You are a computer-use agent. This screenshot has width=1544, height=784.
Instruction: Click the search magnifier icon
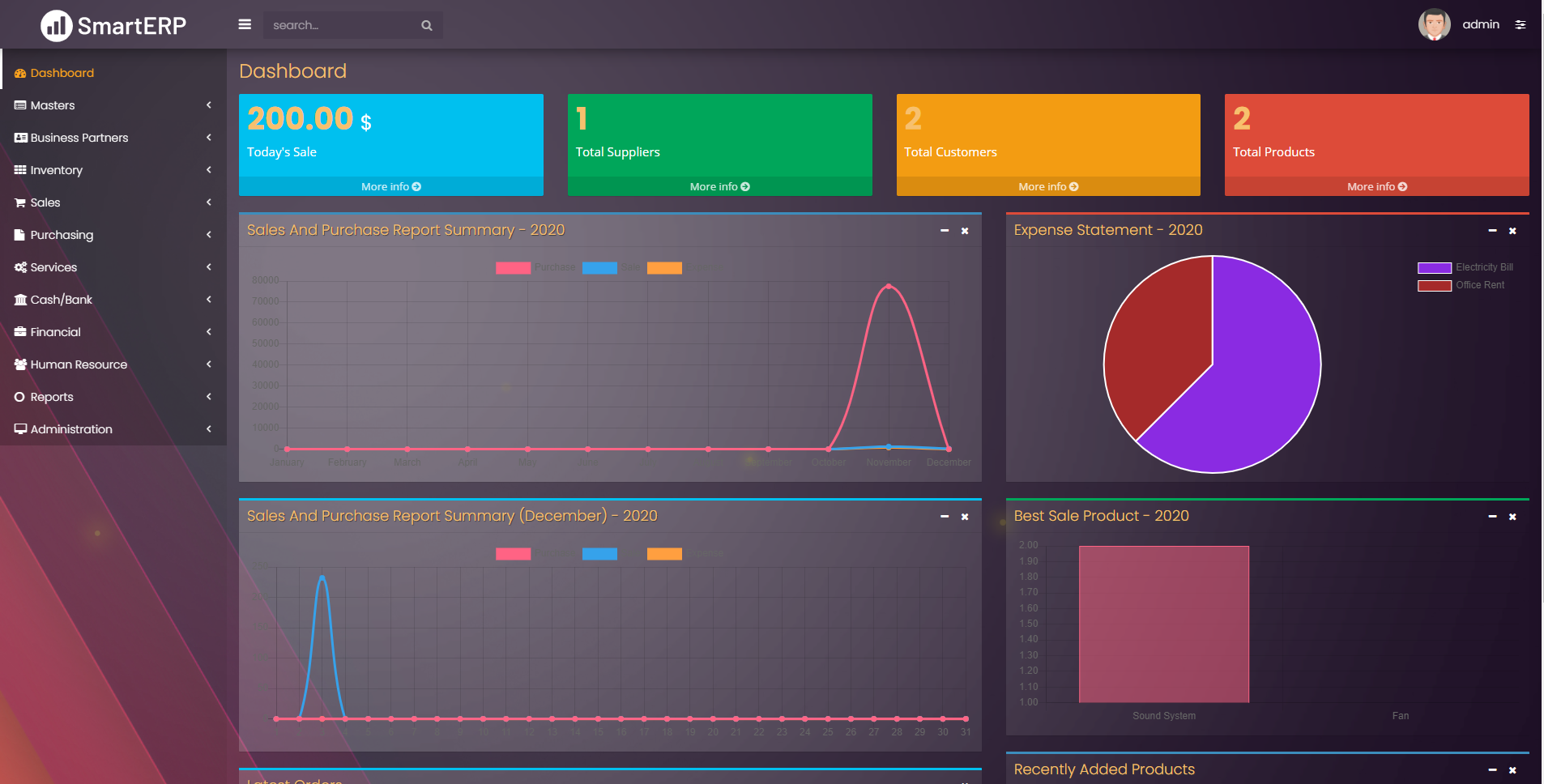pyautogui.click(x=426, y=24)
